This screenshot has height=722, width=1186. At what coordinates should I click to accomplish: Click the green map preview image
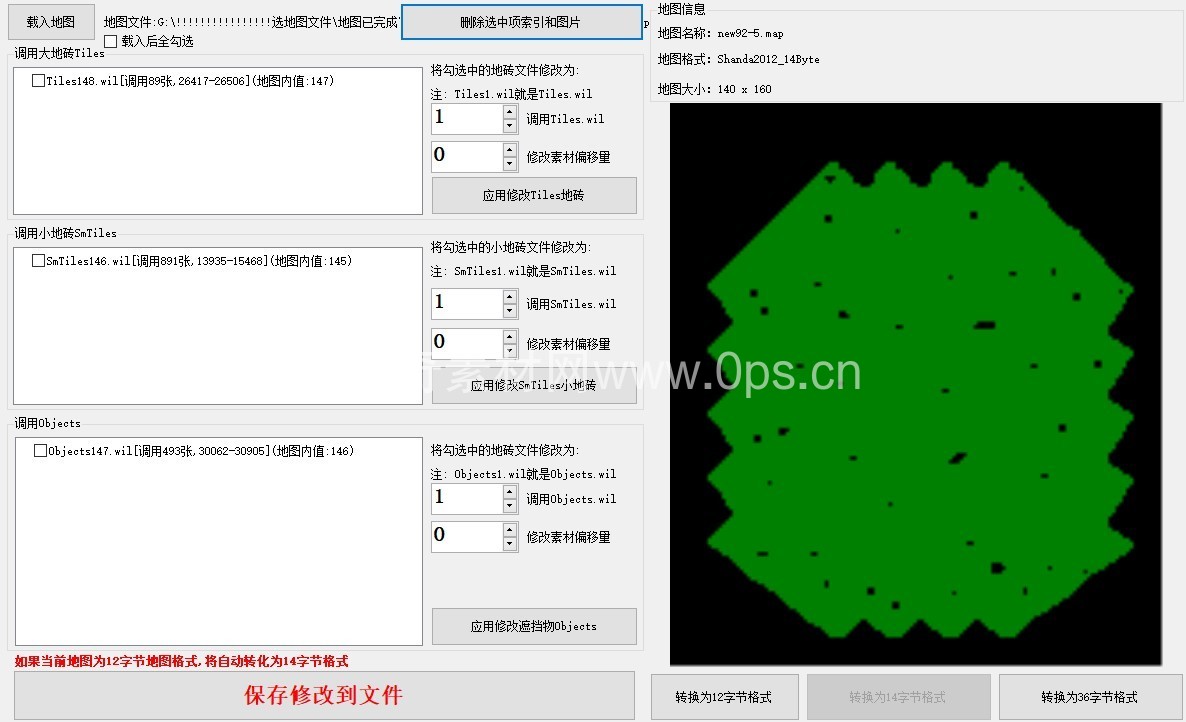click(x=915, y=385)
